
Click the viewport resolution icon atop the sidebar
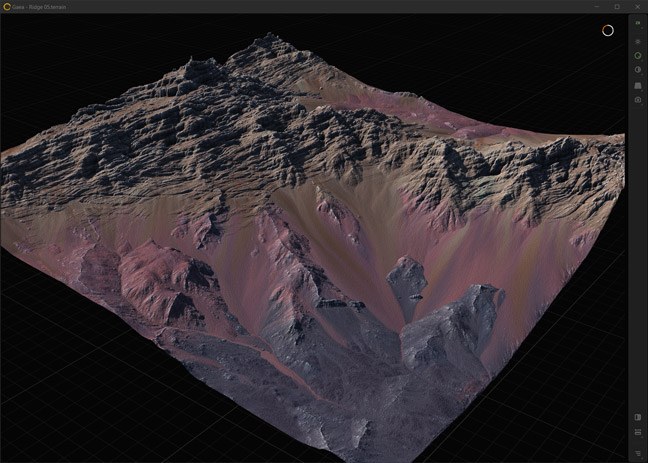coord(638,21)
